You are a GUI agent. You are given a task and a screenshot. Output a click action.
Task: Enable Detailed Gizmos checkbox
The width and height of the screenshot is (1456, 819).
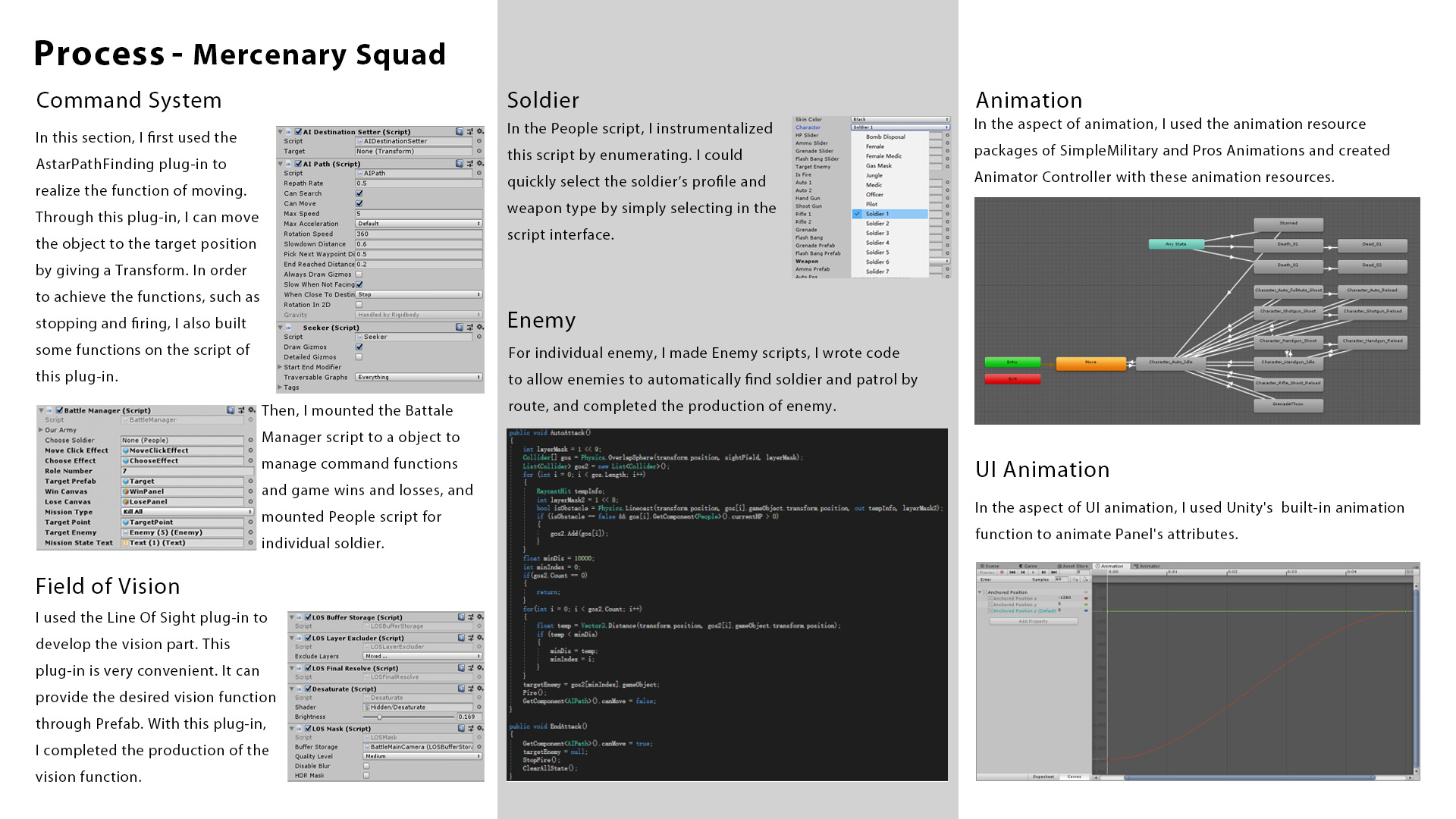click(359, 356)
